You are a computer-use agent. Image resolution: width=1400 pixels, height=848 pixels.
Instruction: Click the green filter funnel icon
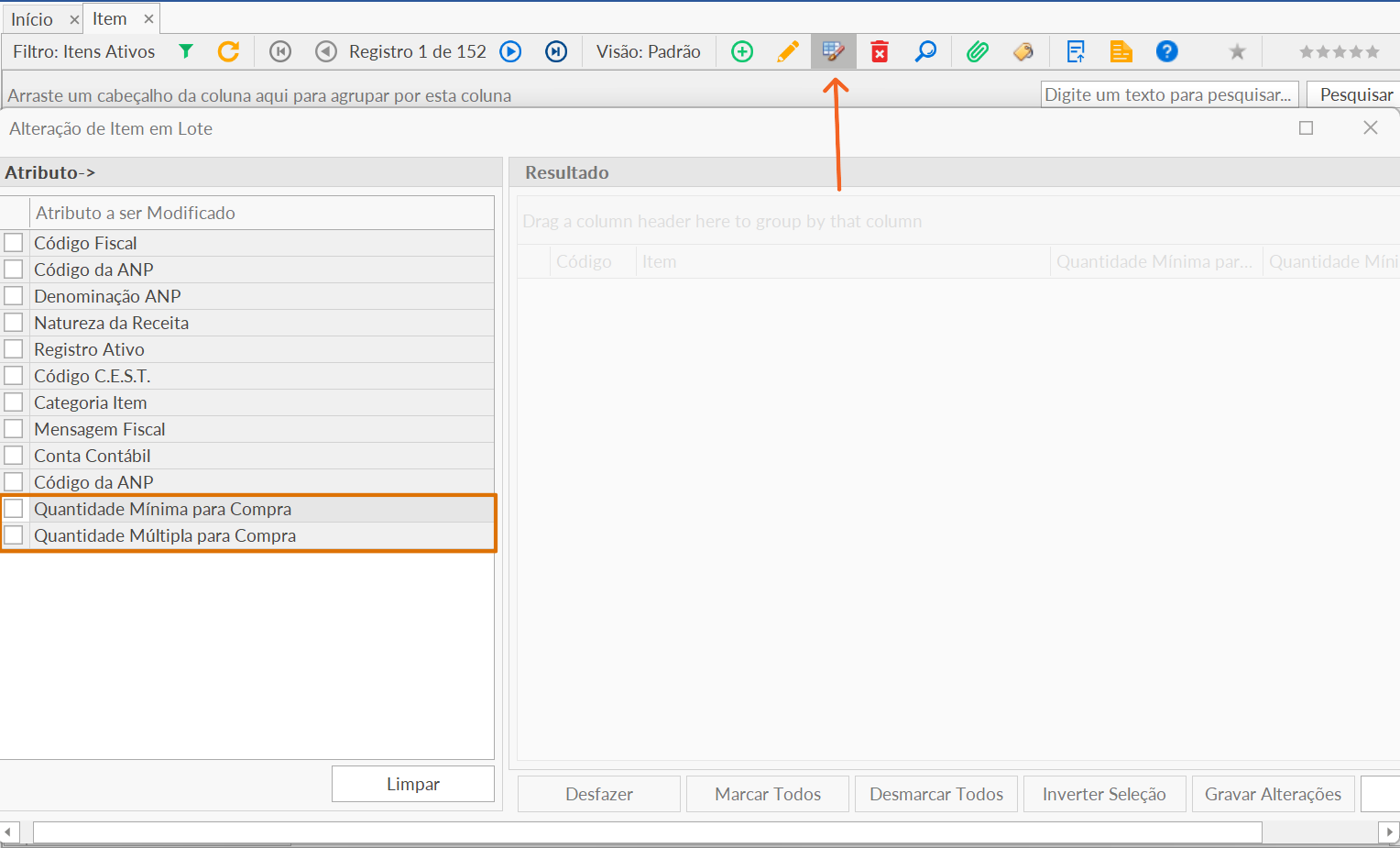point(186,51)
